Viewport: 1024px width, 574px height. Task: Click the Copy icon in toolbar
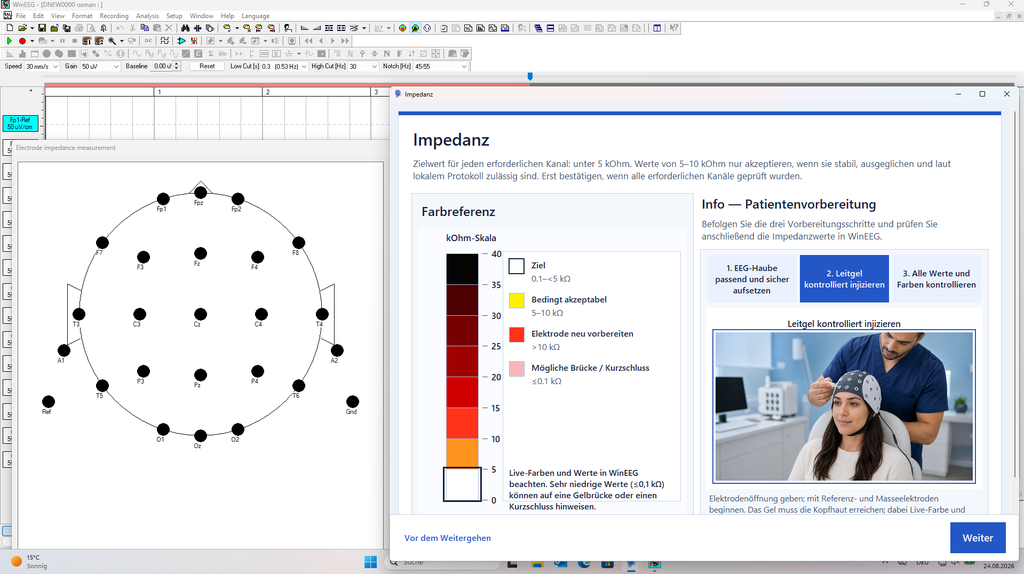pyautogui.click(x=145, y=28)
